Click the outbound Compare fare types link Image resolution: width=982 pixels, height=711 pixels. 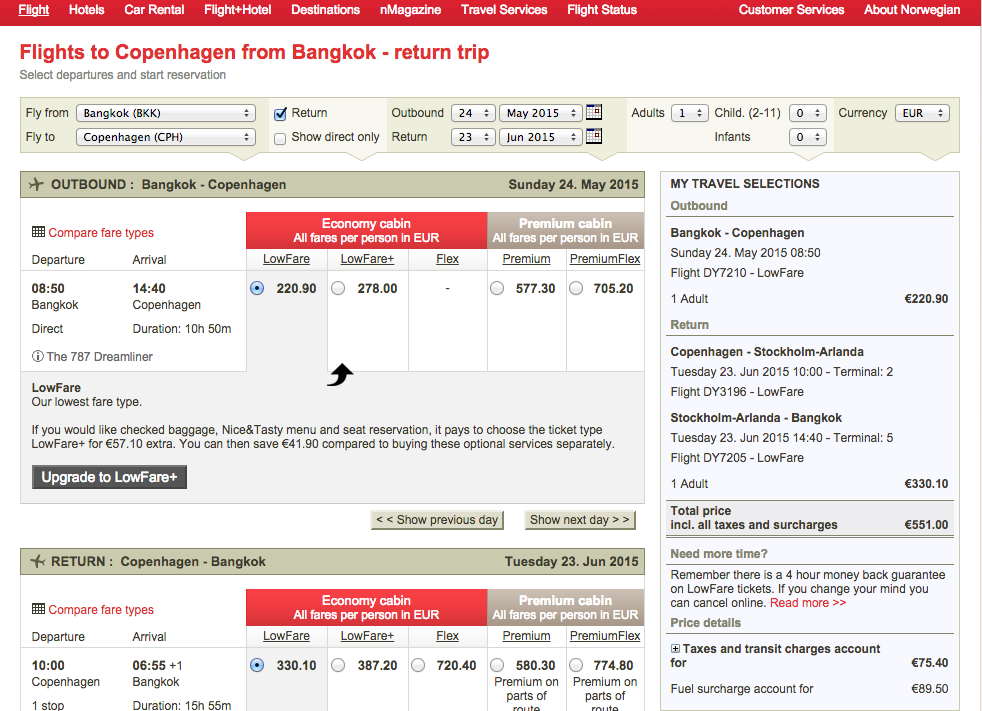(101, 232)
